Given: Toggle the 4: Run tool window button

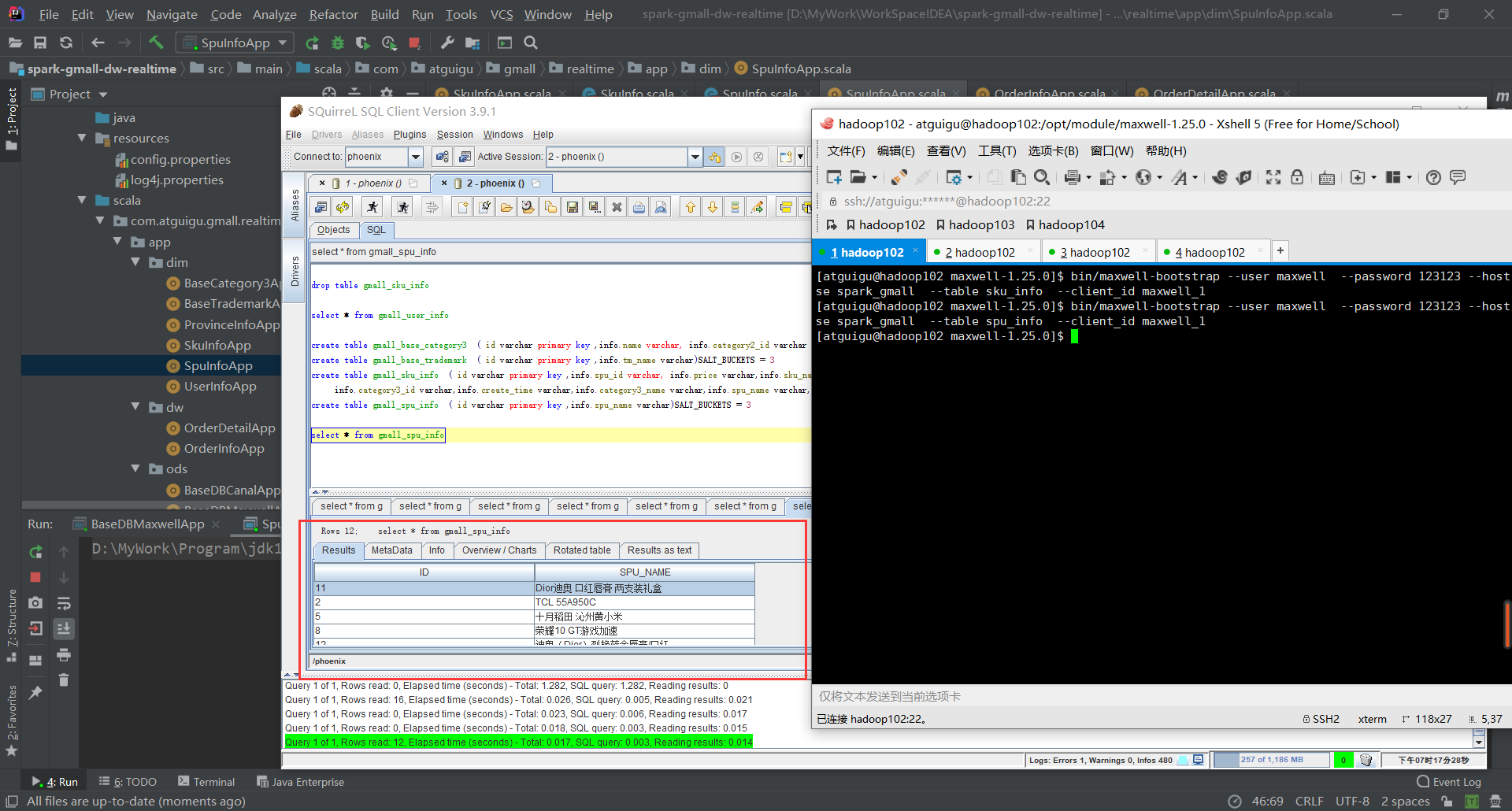Looking at the screenshot, I should pos(54,782).
